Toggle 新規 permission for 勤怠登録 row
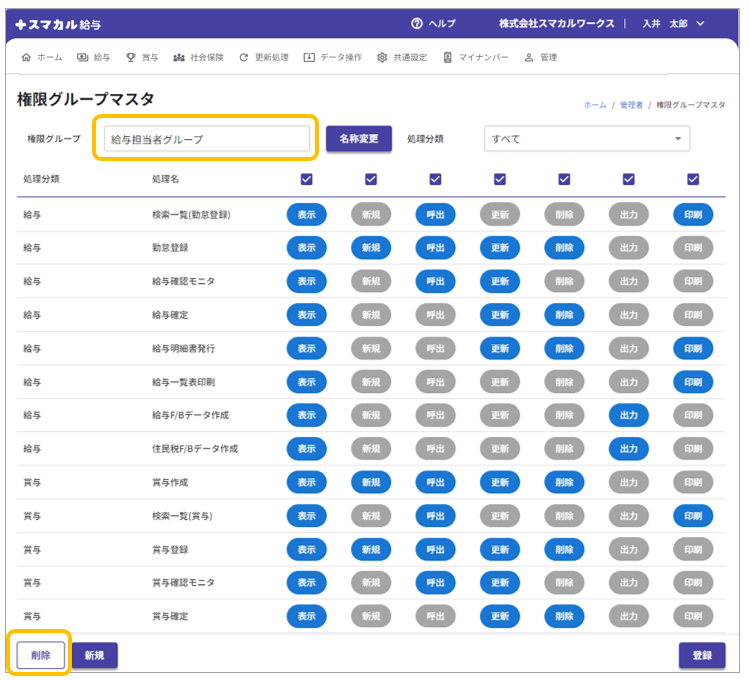749x681 pixels. (370, 248)
